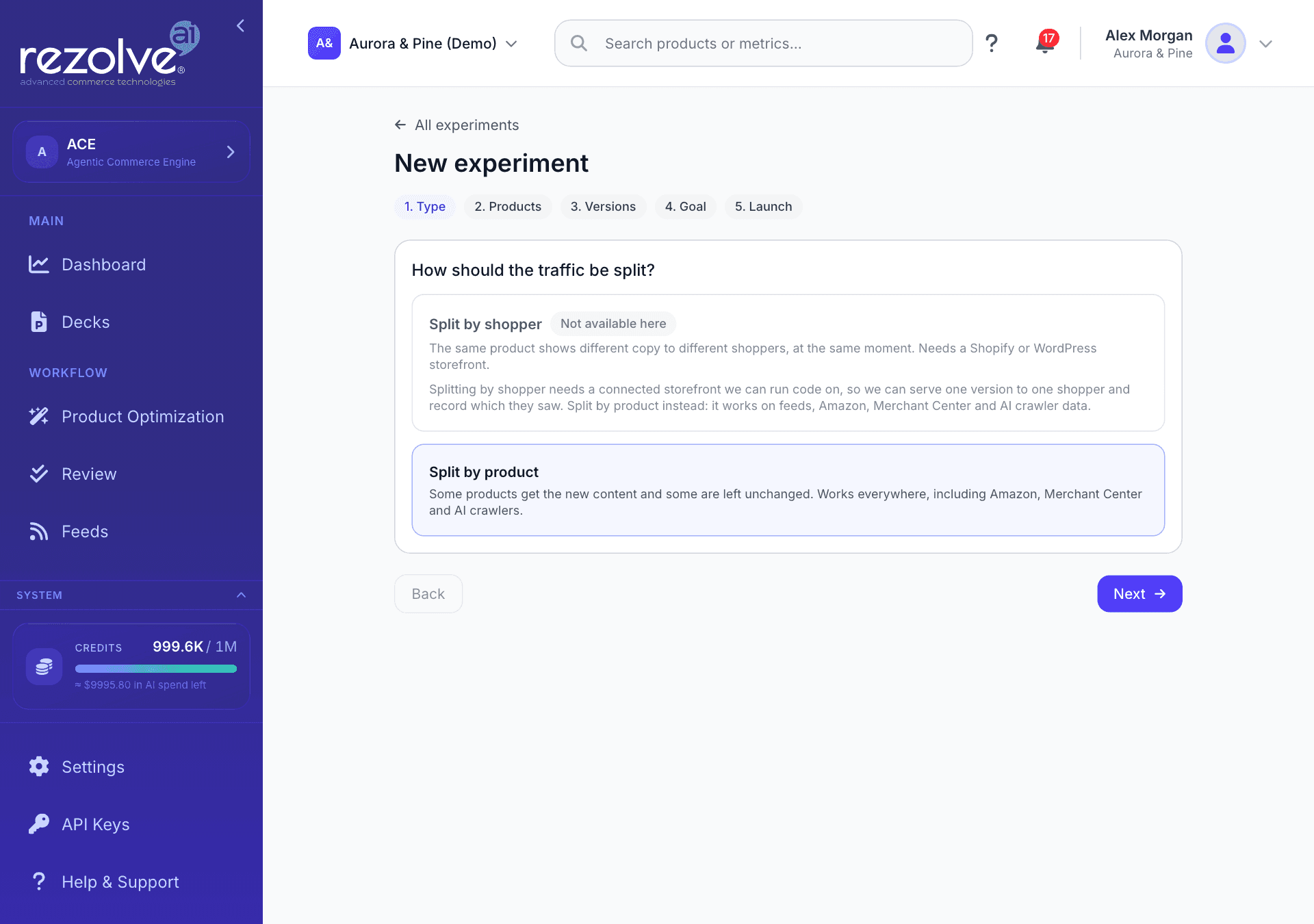The width and height of the screenshot is (1314, 924).
Task: Click the credits usage progress bar
Action: 156,669
